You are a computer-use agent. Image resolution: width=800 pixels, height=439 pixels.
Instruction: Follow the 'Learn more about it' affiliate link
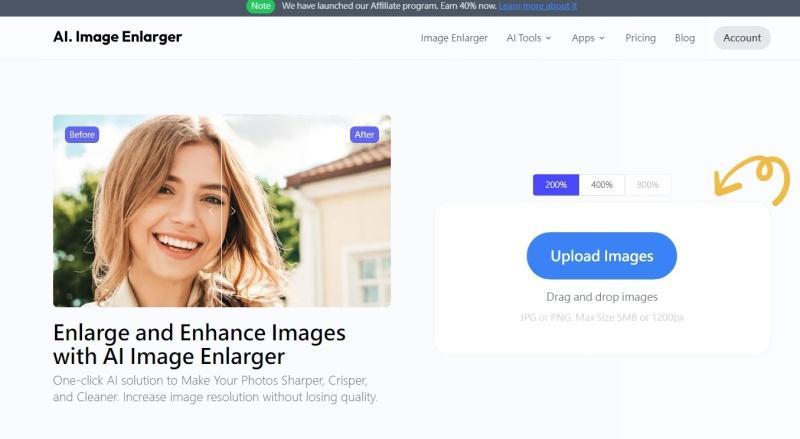click(538, 6)
